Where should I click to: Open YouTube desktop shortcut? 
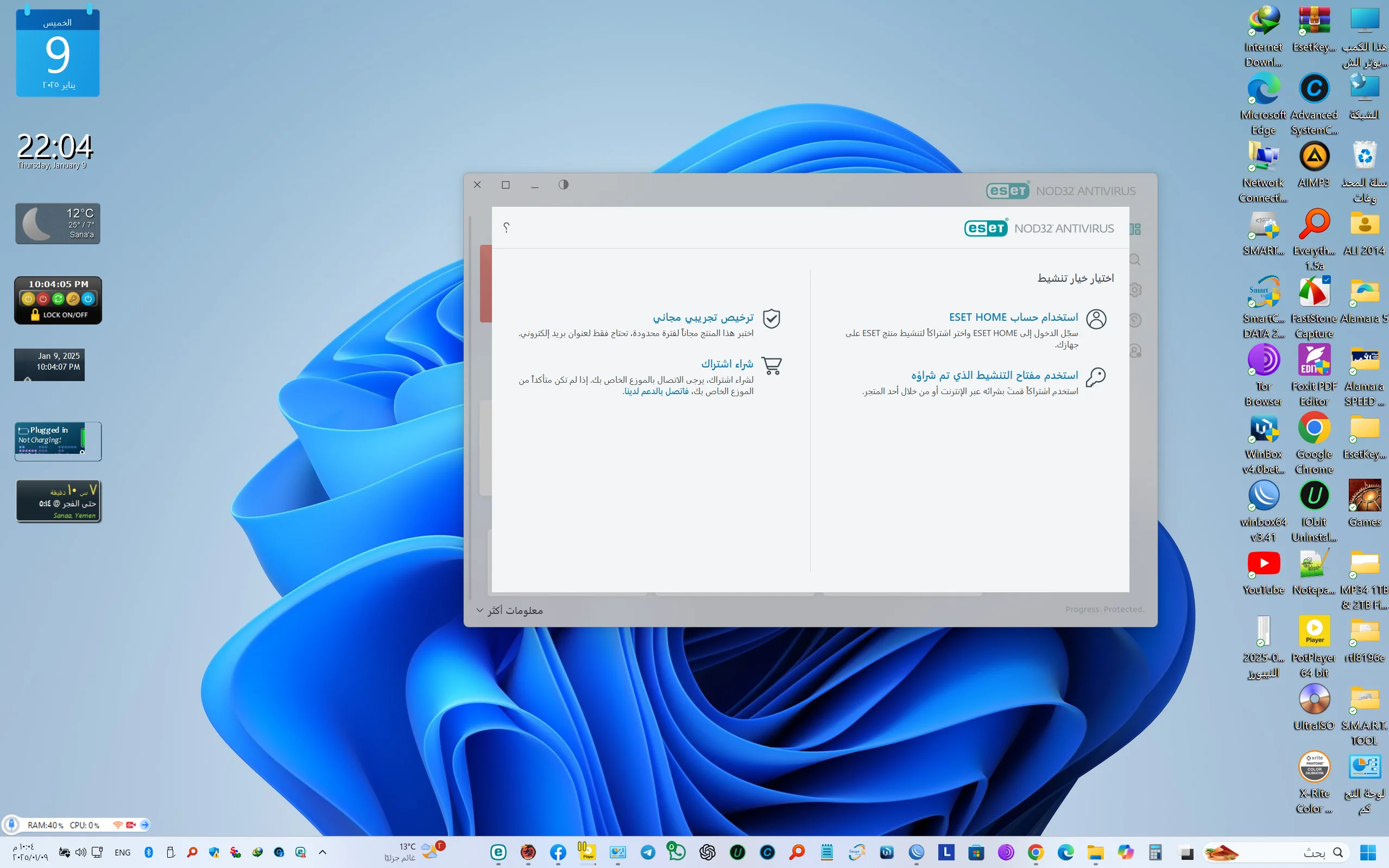coord(1263,572)
